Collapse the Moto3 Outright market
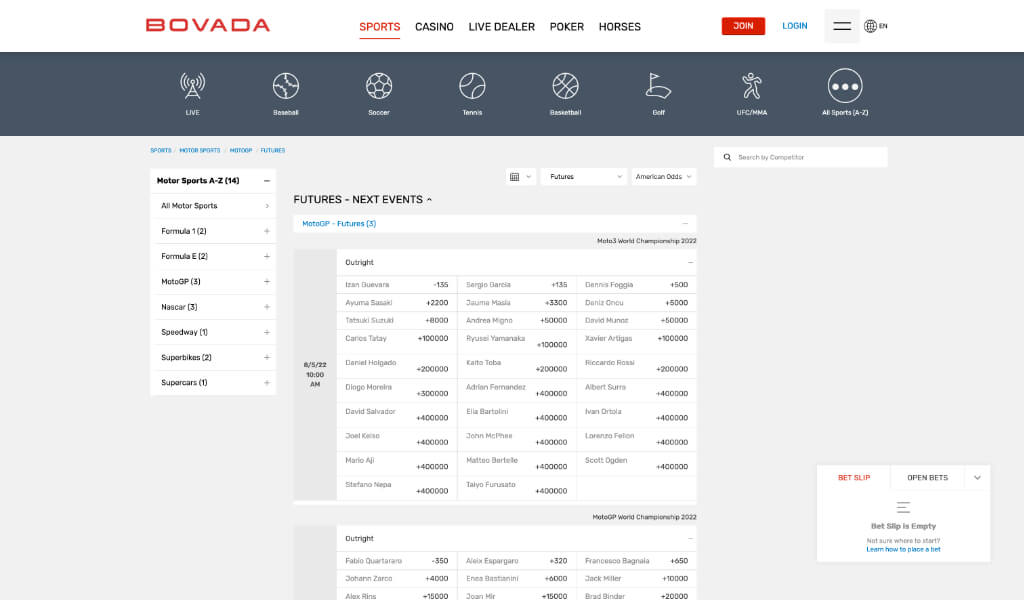Viewport: 1024px width, 600px height. click(690, 262)
